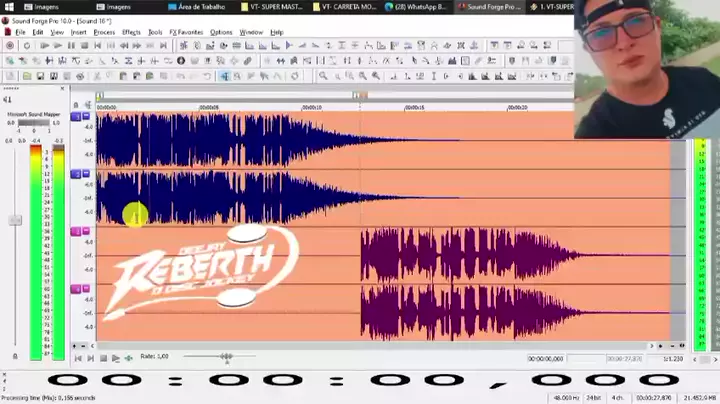Click the playback Rate slider handle
The image size is (720, 404).
[x=226, y=357]
